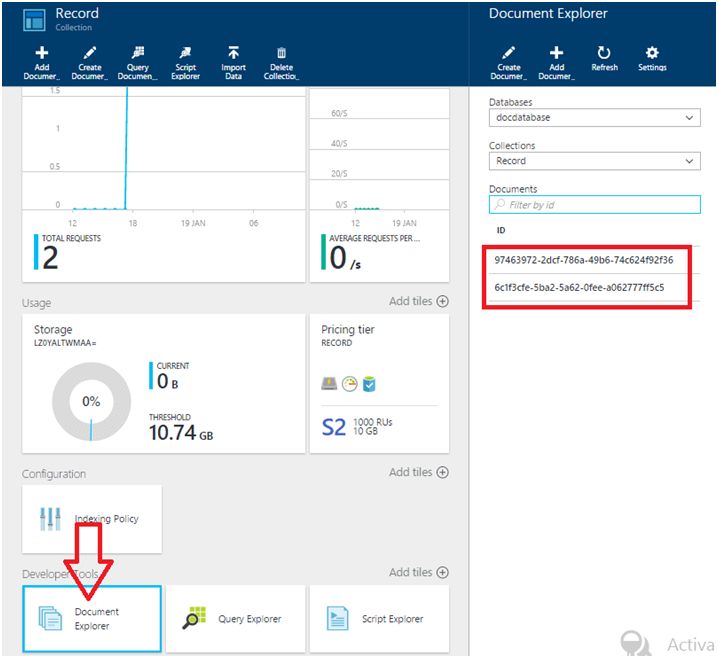Open Script Explorer toolbar icon
Screen dimensions: 718x658
click(185, 63)
